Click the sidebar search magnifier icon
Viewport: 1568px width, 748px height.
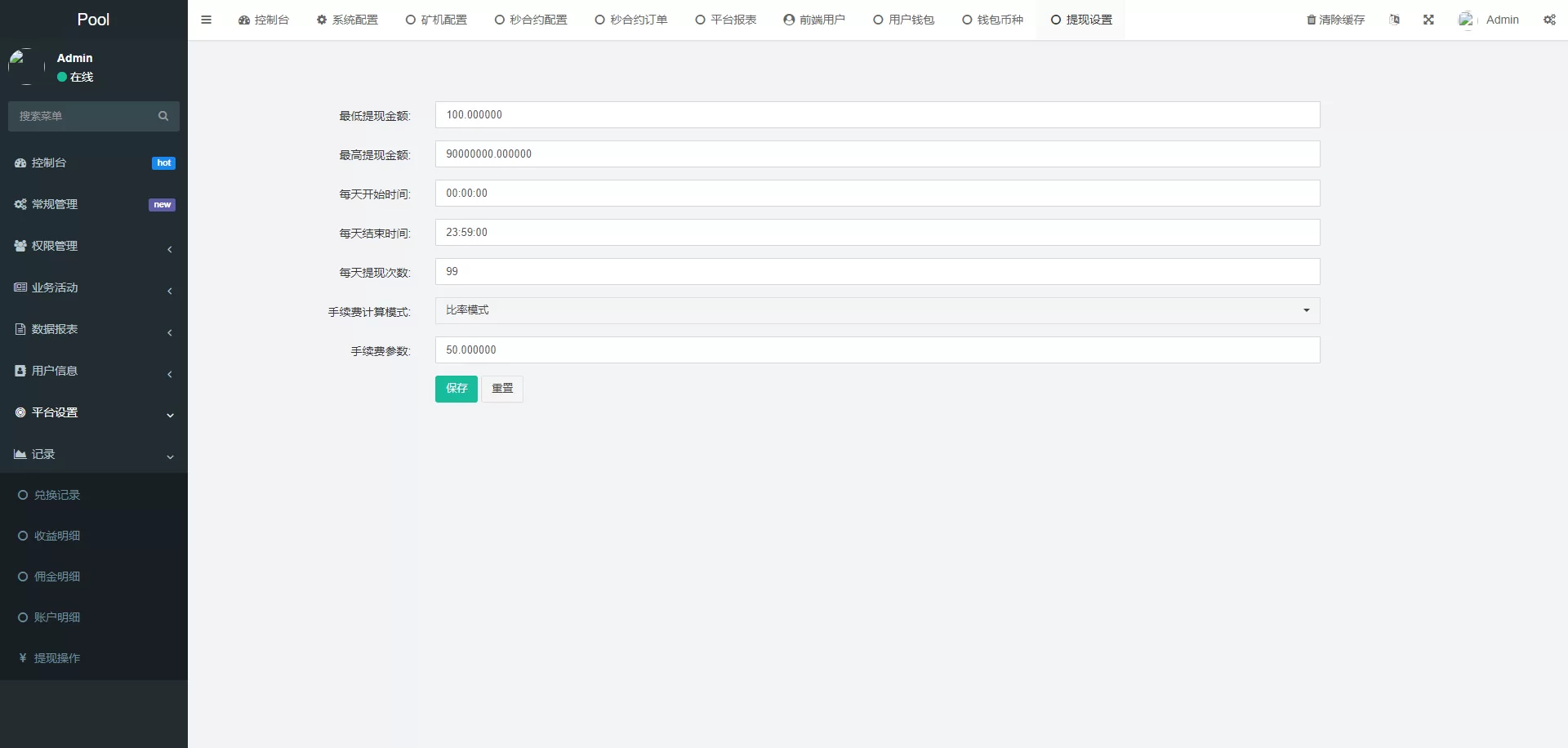coord(163,116)
